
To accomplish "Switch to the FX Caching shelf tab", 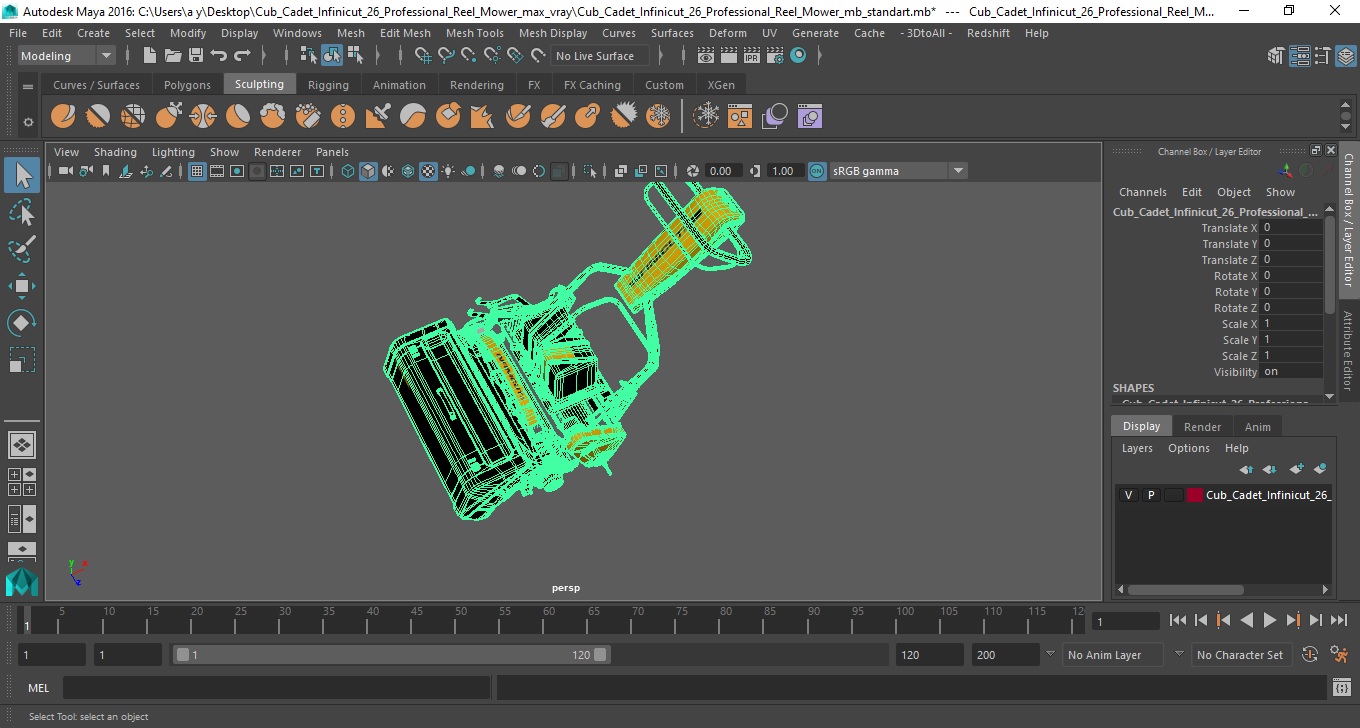I will [592, 85].
